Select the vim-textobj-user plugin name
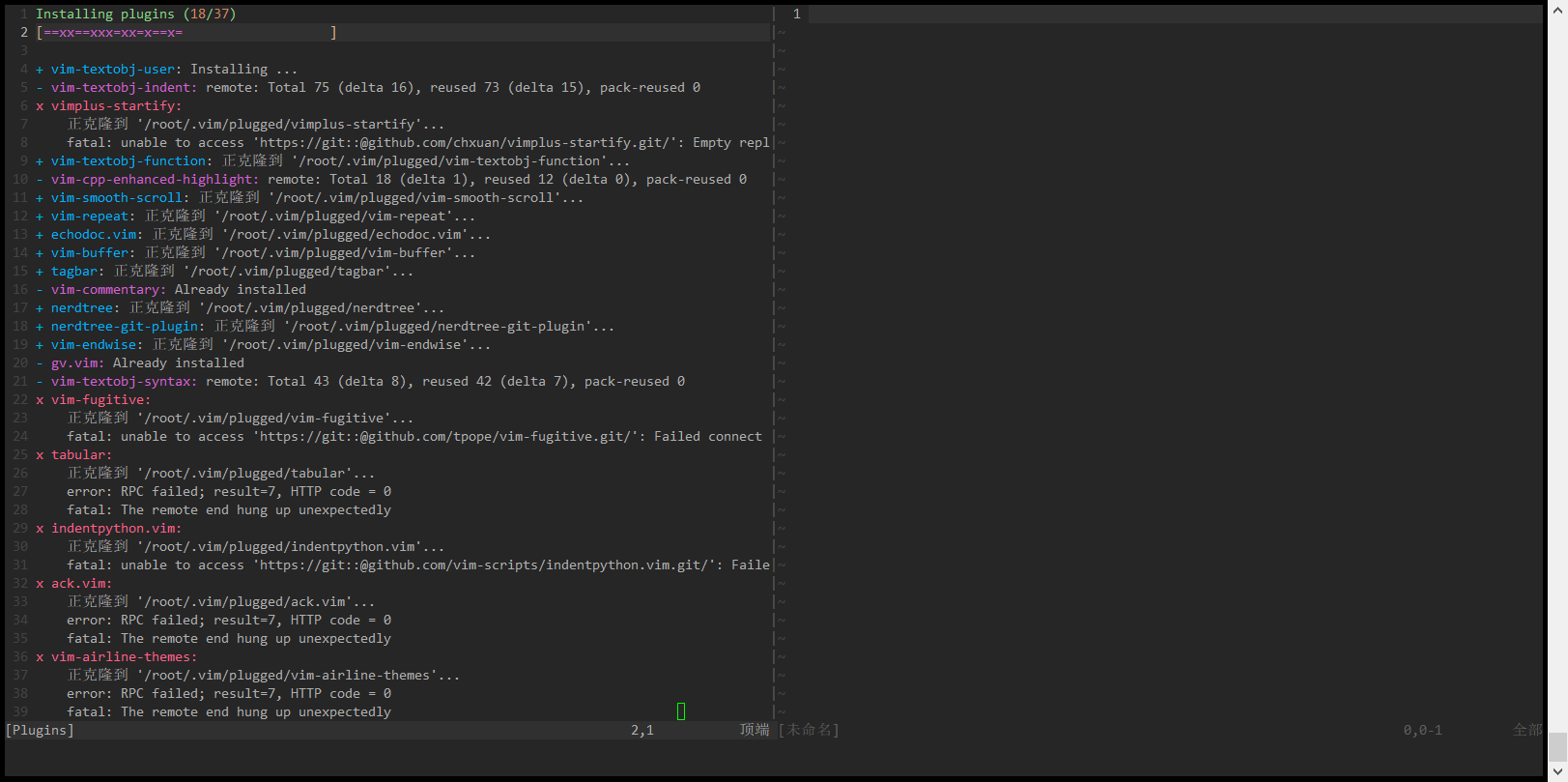This screenshot has width=1568, height=782. 113,69
